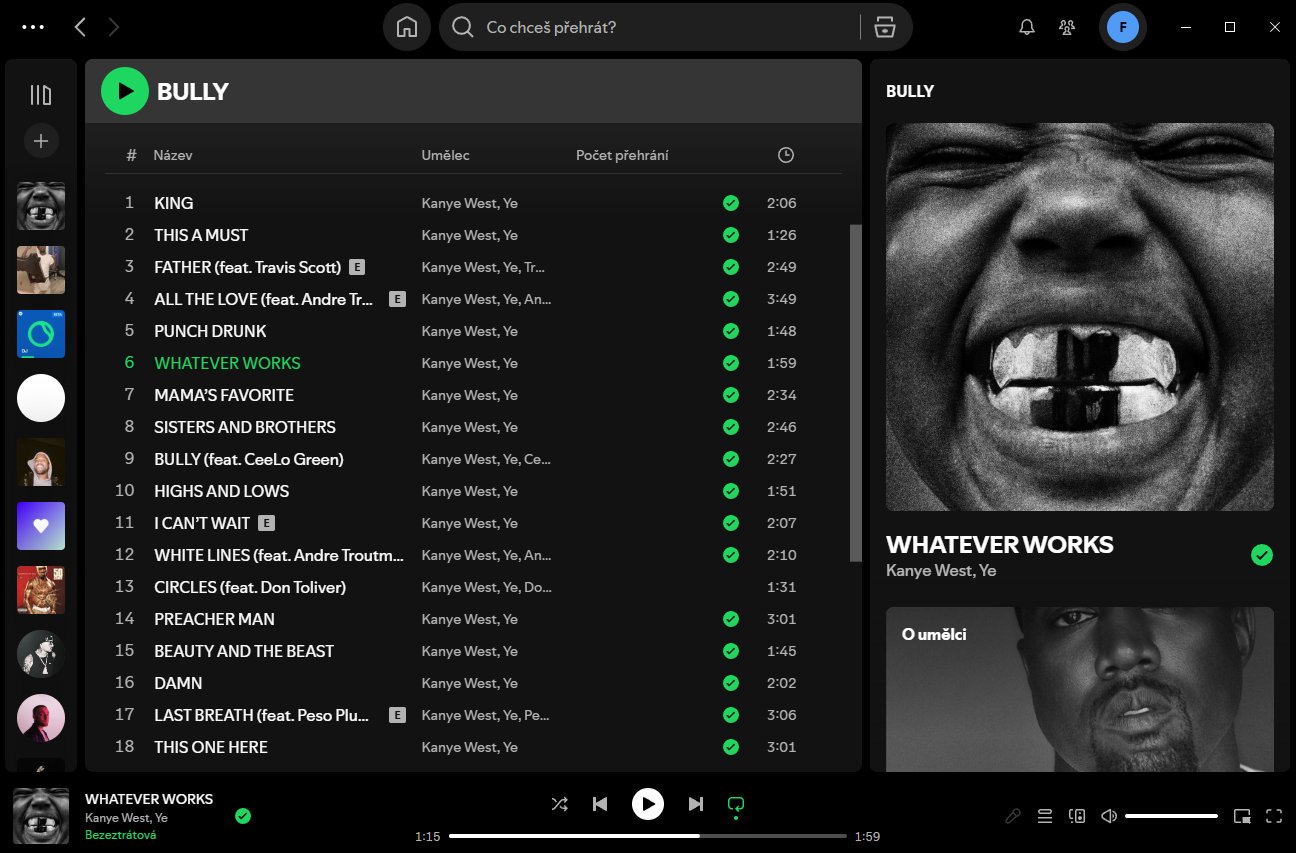Collapse the Your Library sidebar icon
1296x853 pixels.
(x=41, y=95)
